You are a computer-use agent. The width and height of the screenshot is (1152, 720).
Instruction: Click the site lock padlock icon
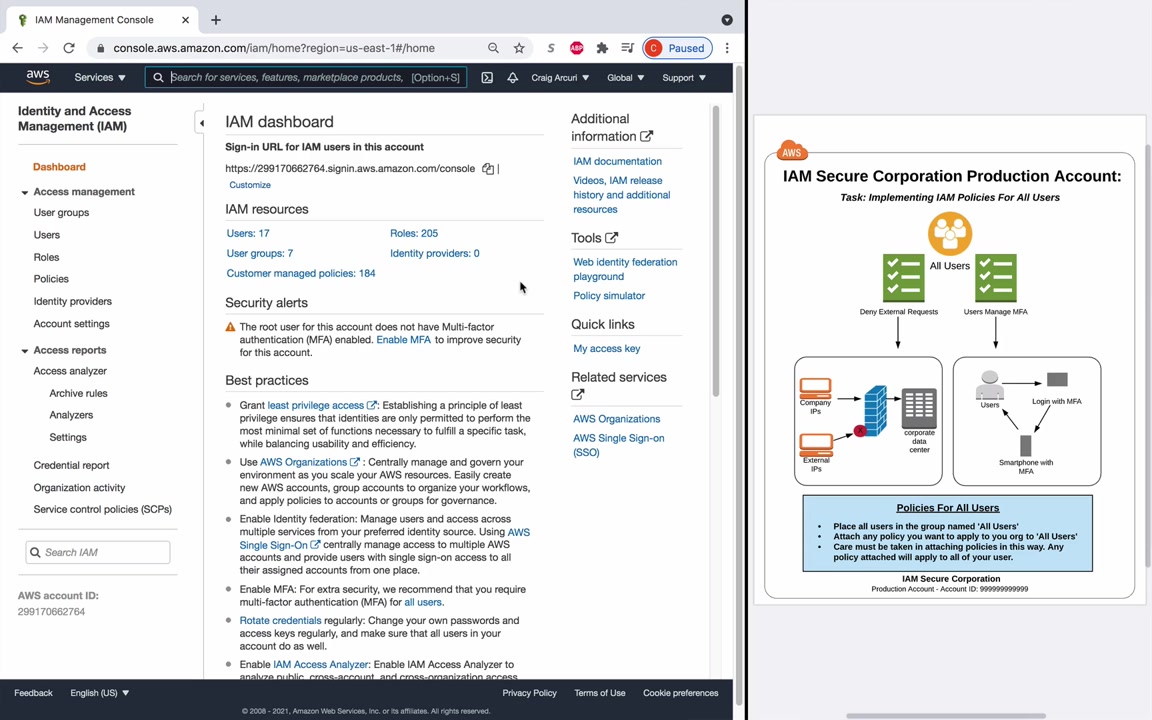(x=101, y=48)
